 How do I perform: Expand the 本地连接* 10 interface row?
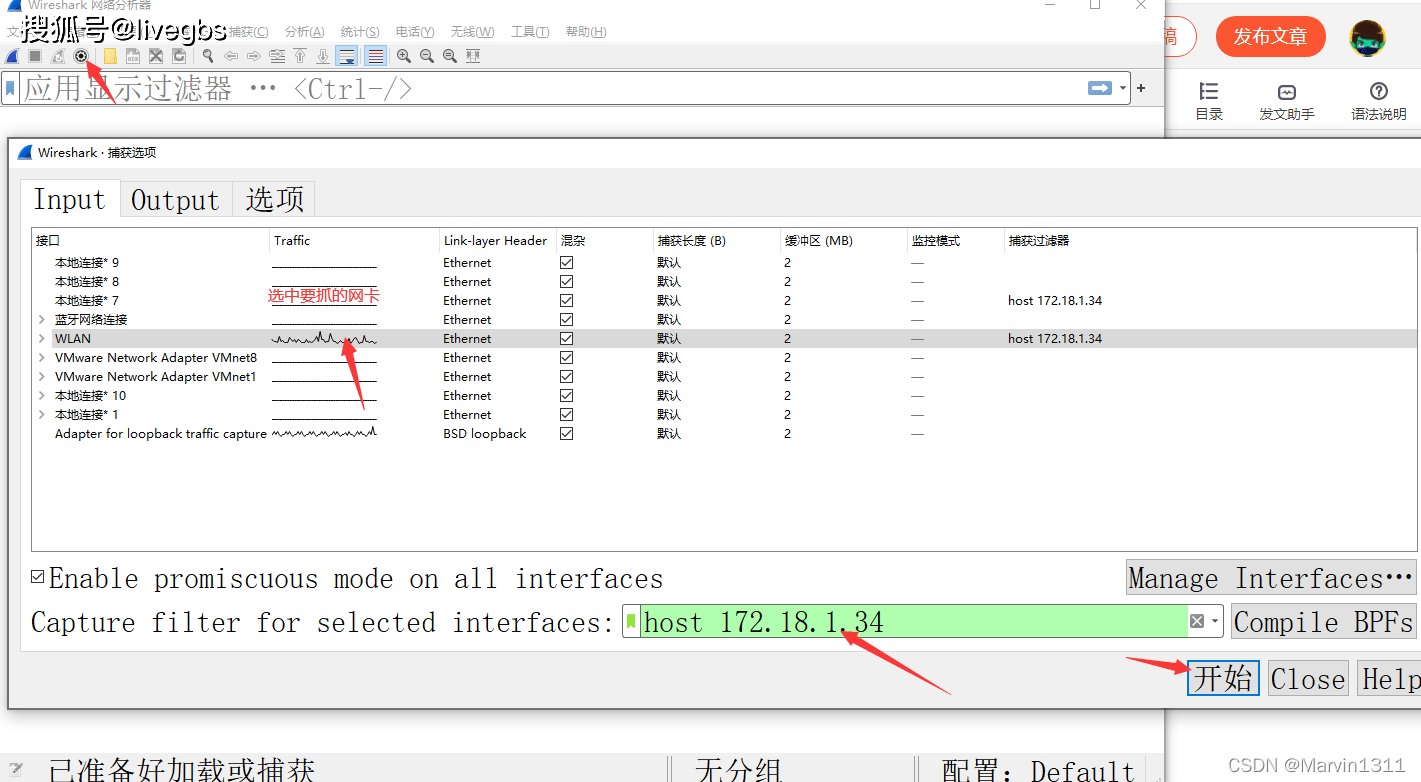(x=42, y=395)
